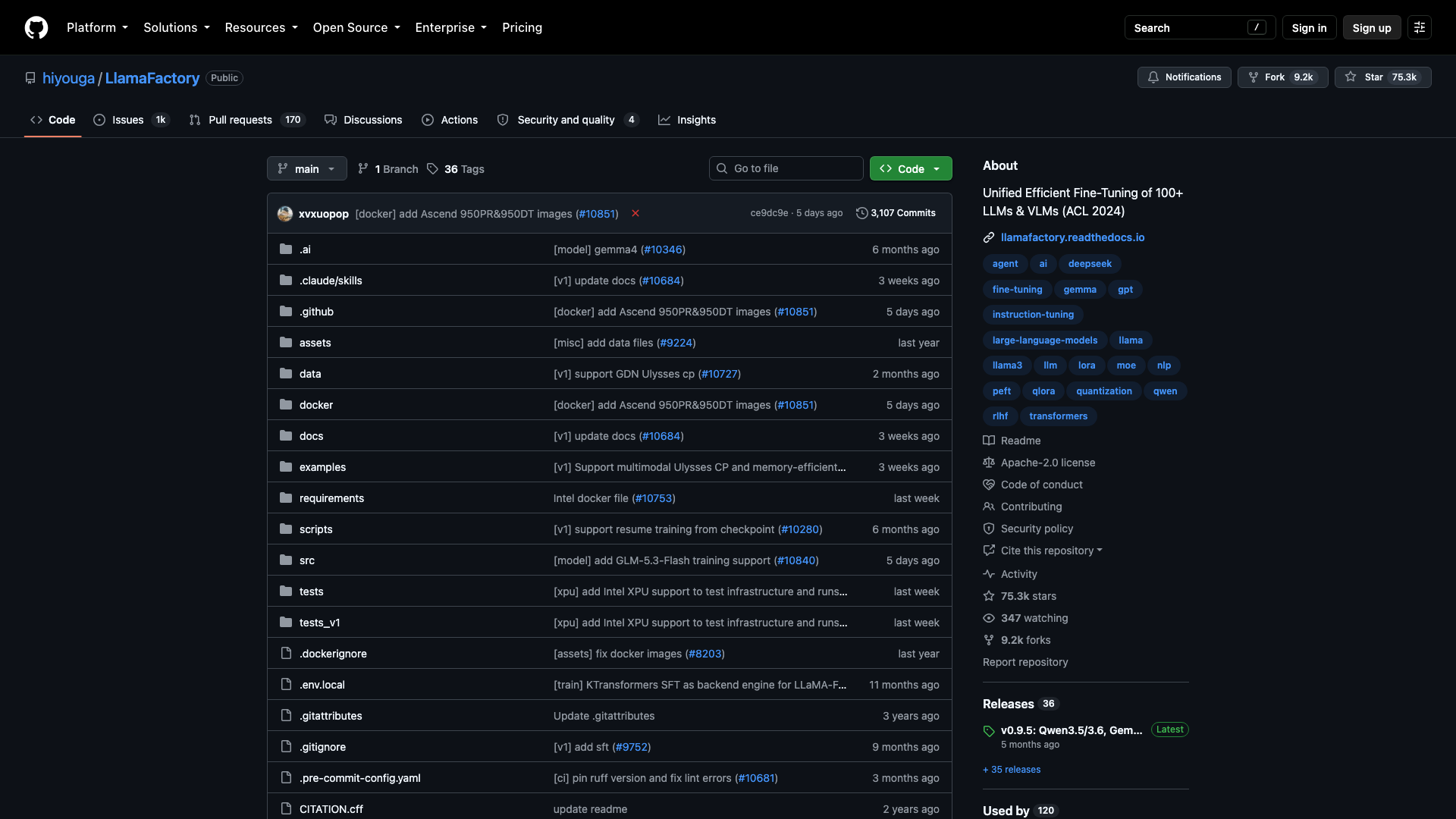Click the commits history clock icon

click(x=861, y=213)
